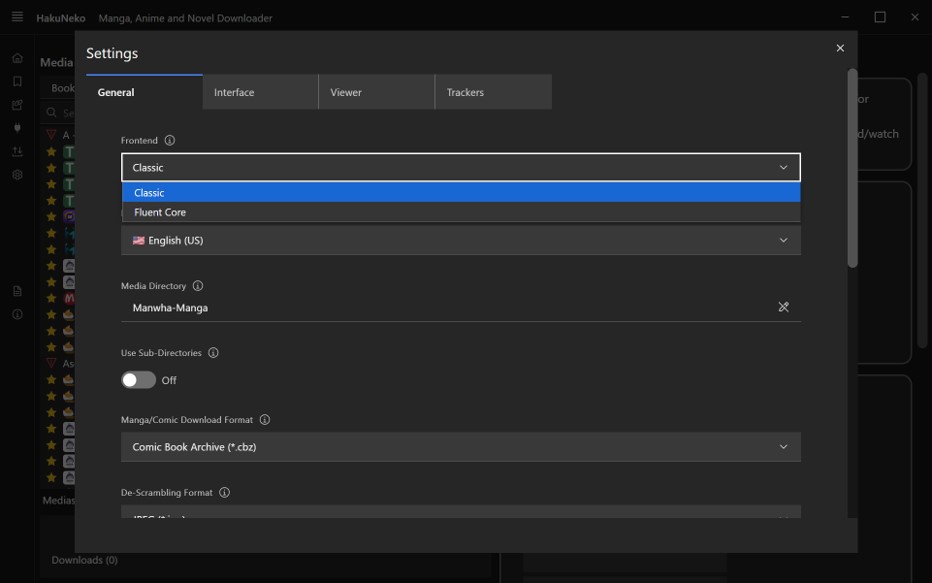Screen dimensions: 932x583
Task: Open the Comic Book Archive (*.cbz) format dropdown
Action: [x=461, y=447]
